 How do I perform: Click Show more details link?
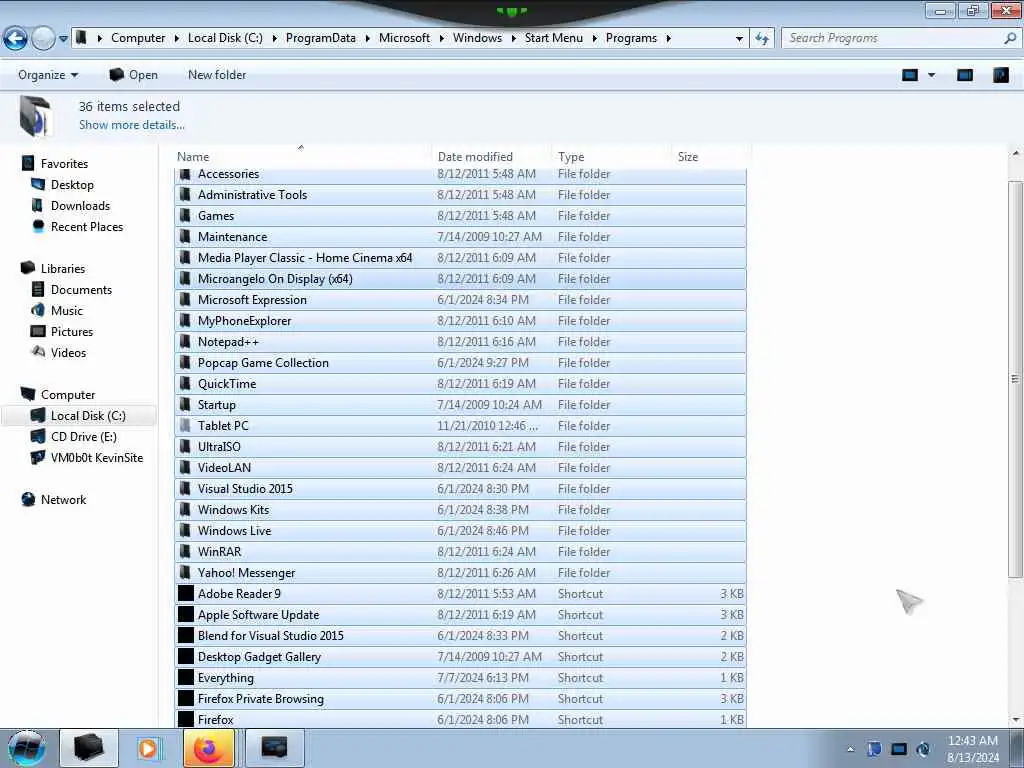click(132, 125)
